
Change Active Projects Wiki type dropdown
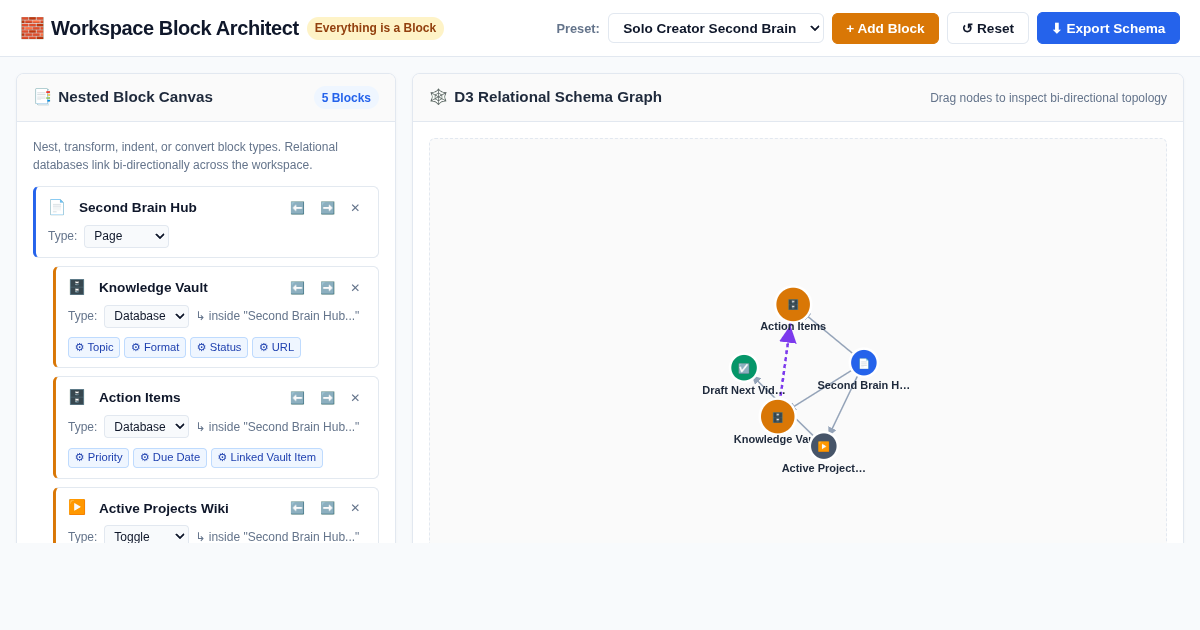click(x=146, y=536)
